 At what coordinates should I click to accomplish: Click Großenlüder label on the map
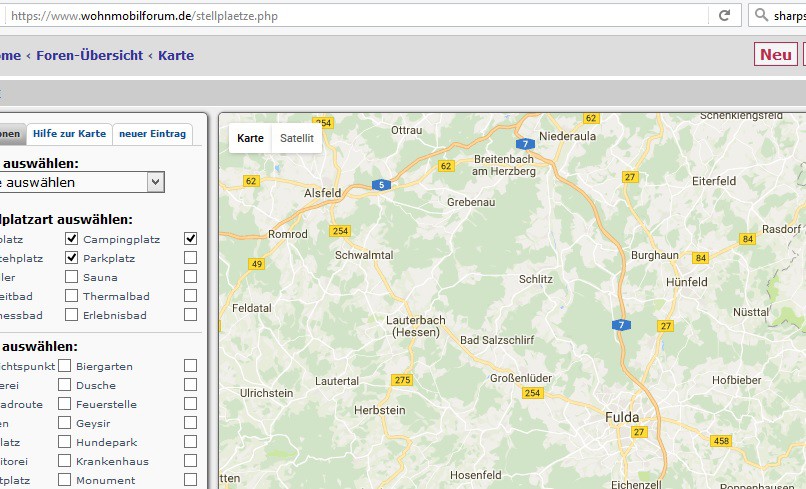[521, 378]
